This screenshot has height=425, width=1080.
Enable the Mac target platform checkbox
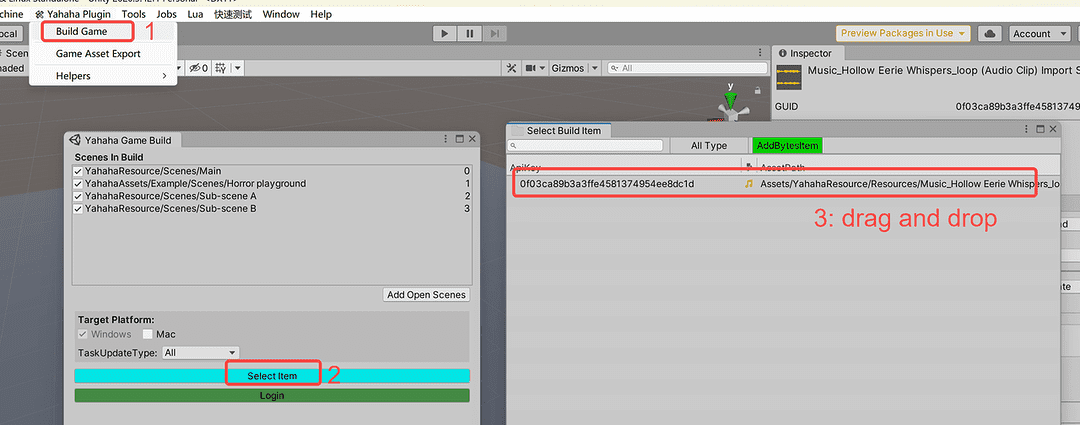(148, 334)
